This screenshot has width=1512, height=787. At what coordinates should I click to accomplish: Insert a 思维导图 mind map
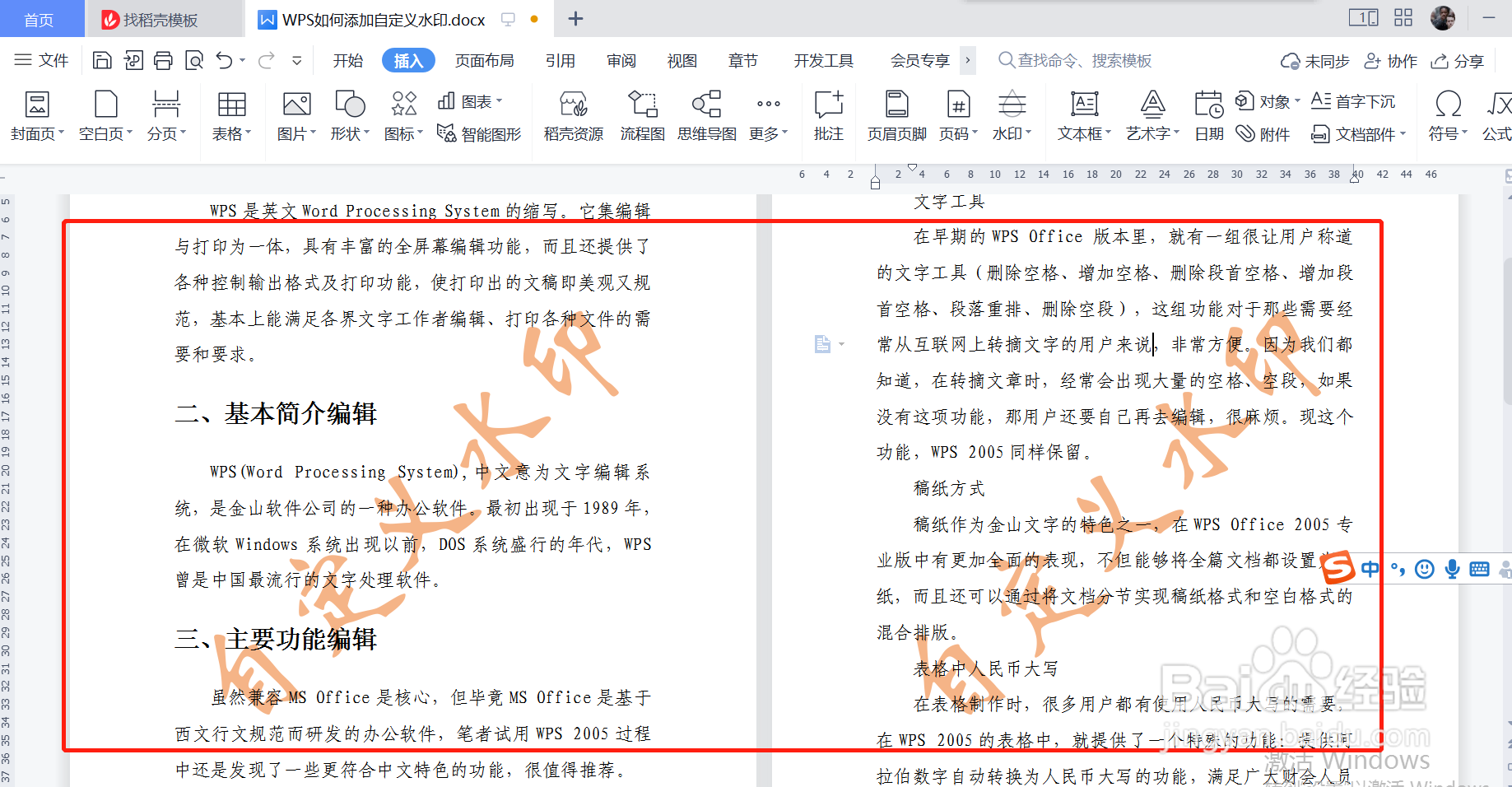pyautogui.click(x=706, y=116)
